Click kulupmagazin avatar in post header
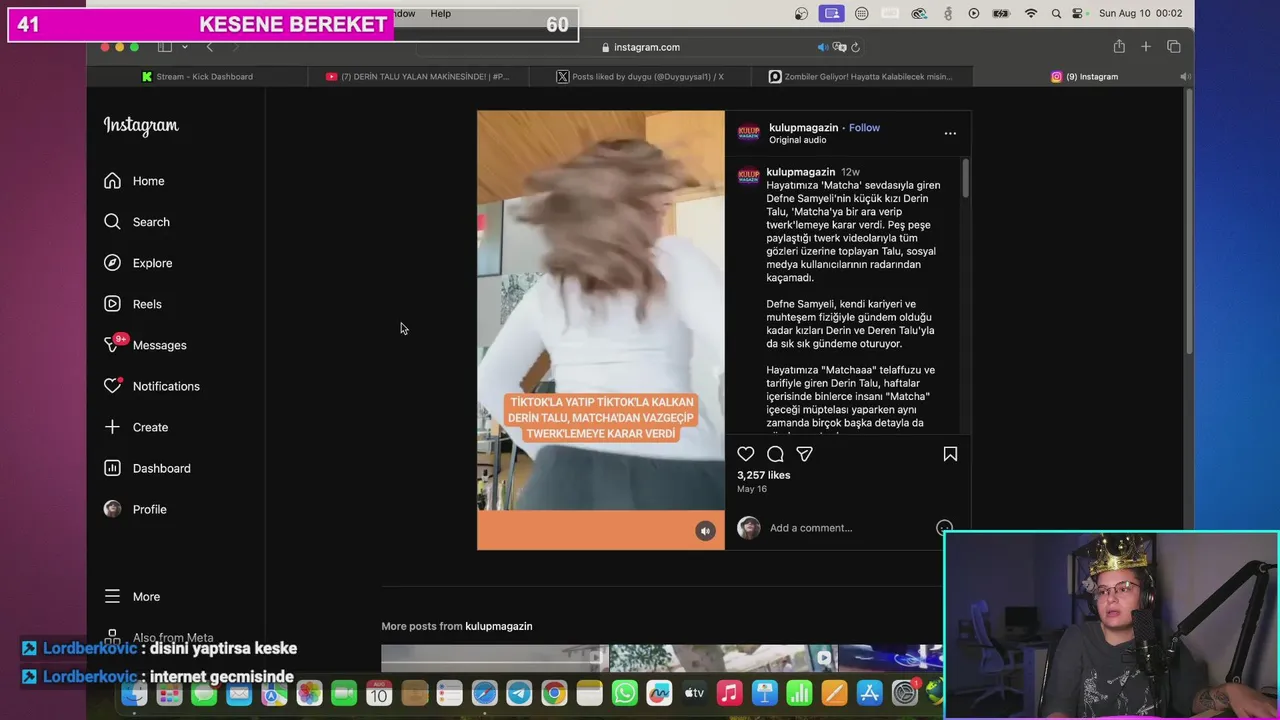This screenshot has width=1280, height=720. [749, 133]
